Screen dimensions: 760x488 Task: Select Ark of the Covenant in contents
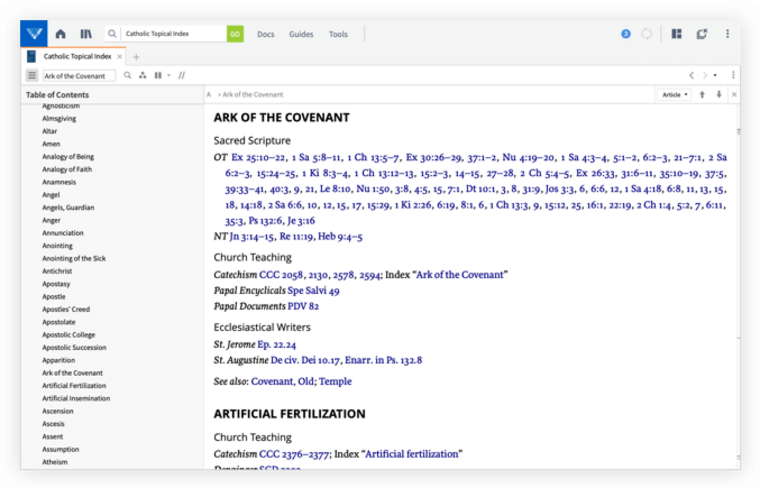pyautogui.click(x=72, y=373)
